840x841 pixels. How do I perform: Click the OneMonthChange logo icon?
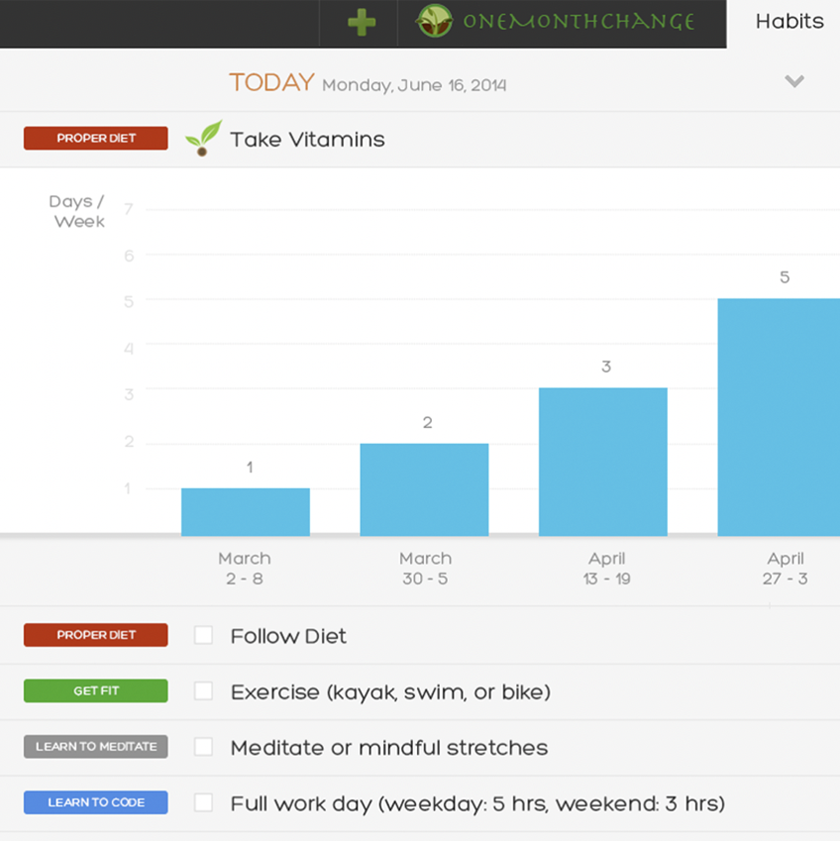(434, 21)
